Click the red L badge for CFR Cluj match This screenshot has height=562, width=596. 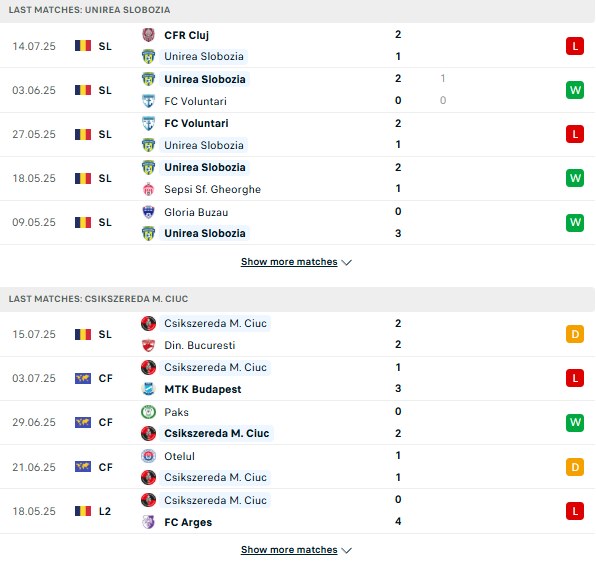click(x=575, y=46)
